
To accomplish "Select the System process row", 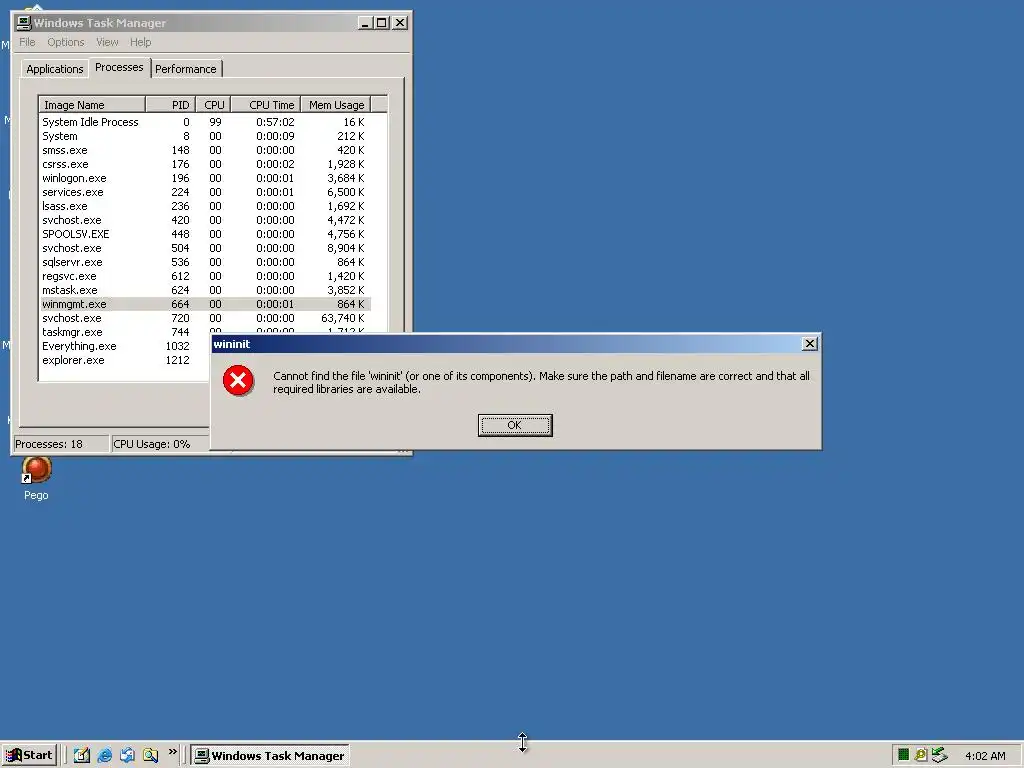I will click(x=205, y=136).
